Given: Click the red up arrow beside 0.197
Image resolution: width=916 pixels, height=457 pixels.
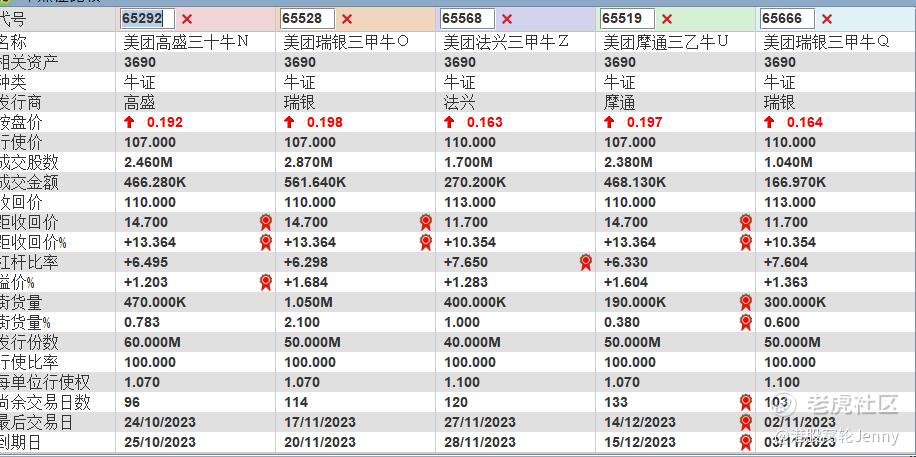Looking at the screenshot, I should pos(609,122).
